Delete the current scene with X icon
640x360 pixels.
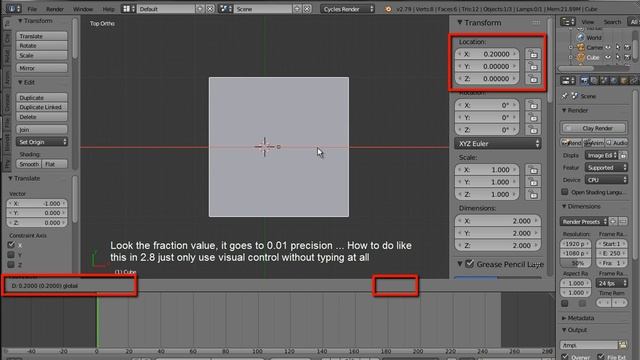pos(307,9)
